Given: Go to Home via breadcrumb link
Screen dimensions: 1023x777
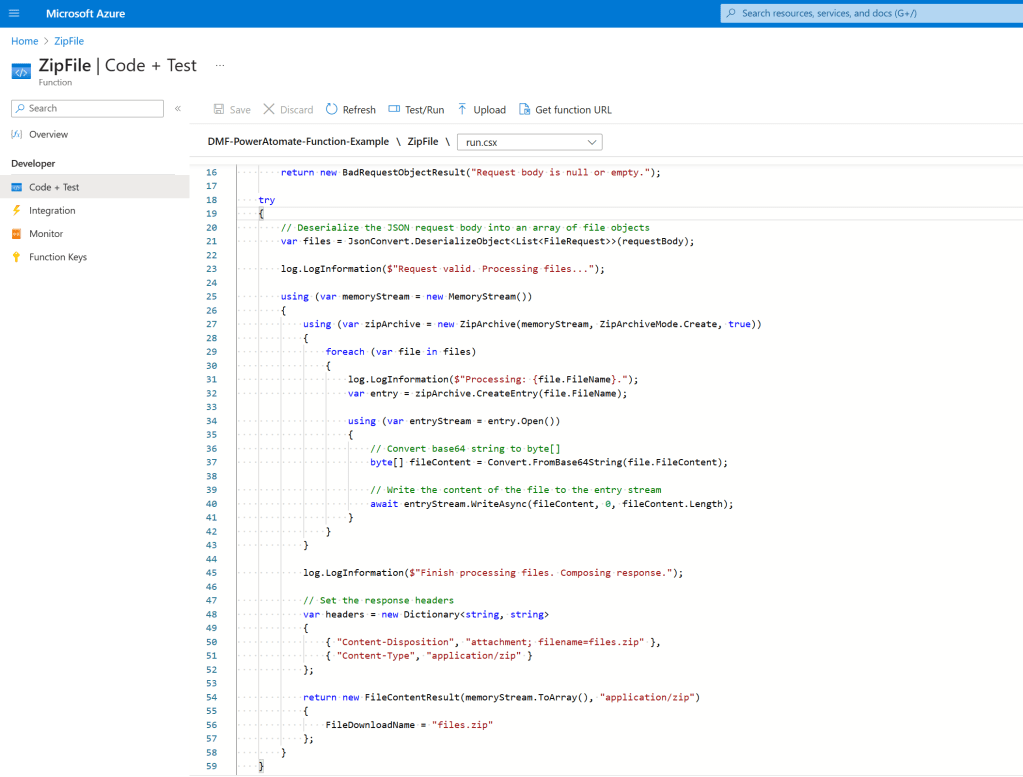Looking at the screenshot, I should point(24,41).
